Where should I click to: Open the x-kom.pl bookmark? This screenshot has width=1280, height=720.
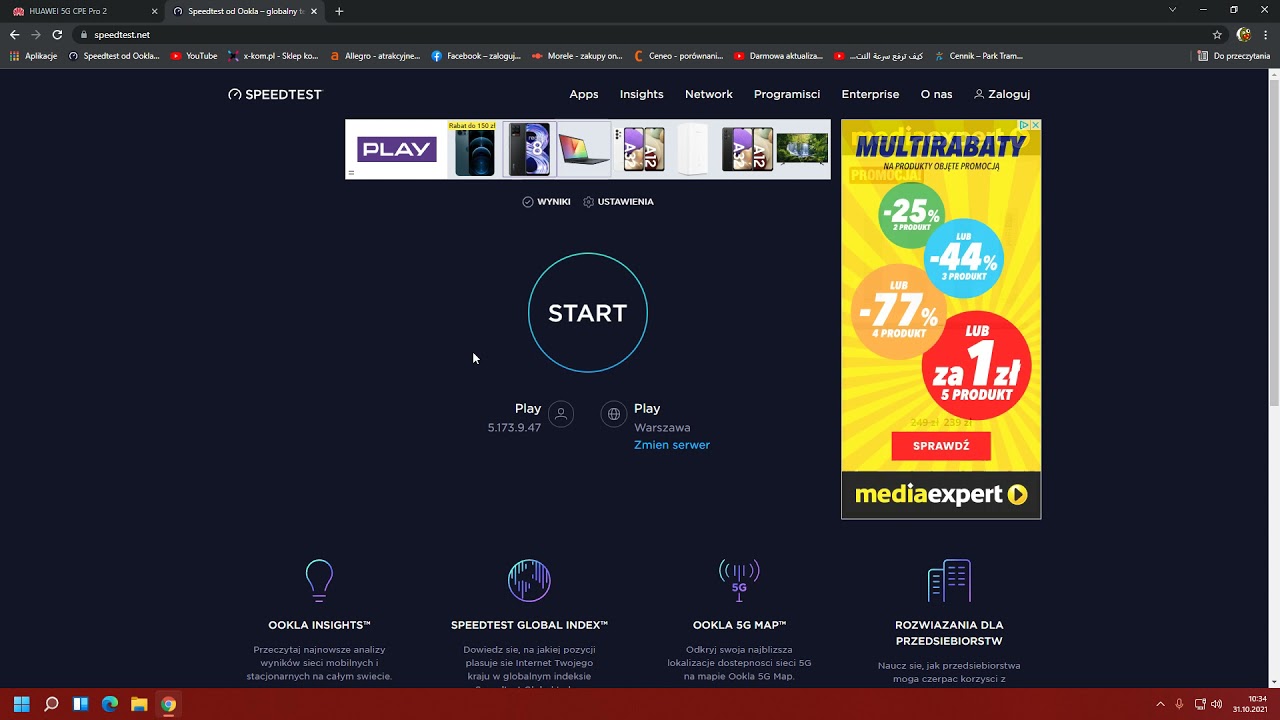click(x=273, y=56)
